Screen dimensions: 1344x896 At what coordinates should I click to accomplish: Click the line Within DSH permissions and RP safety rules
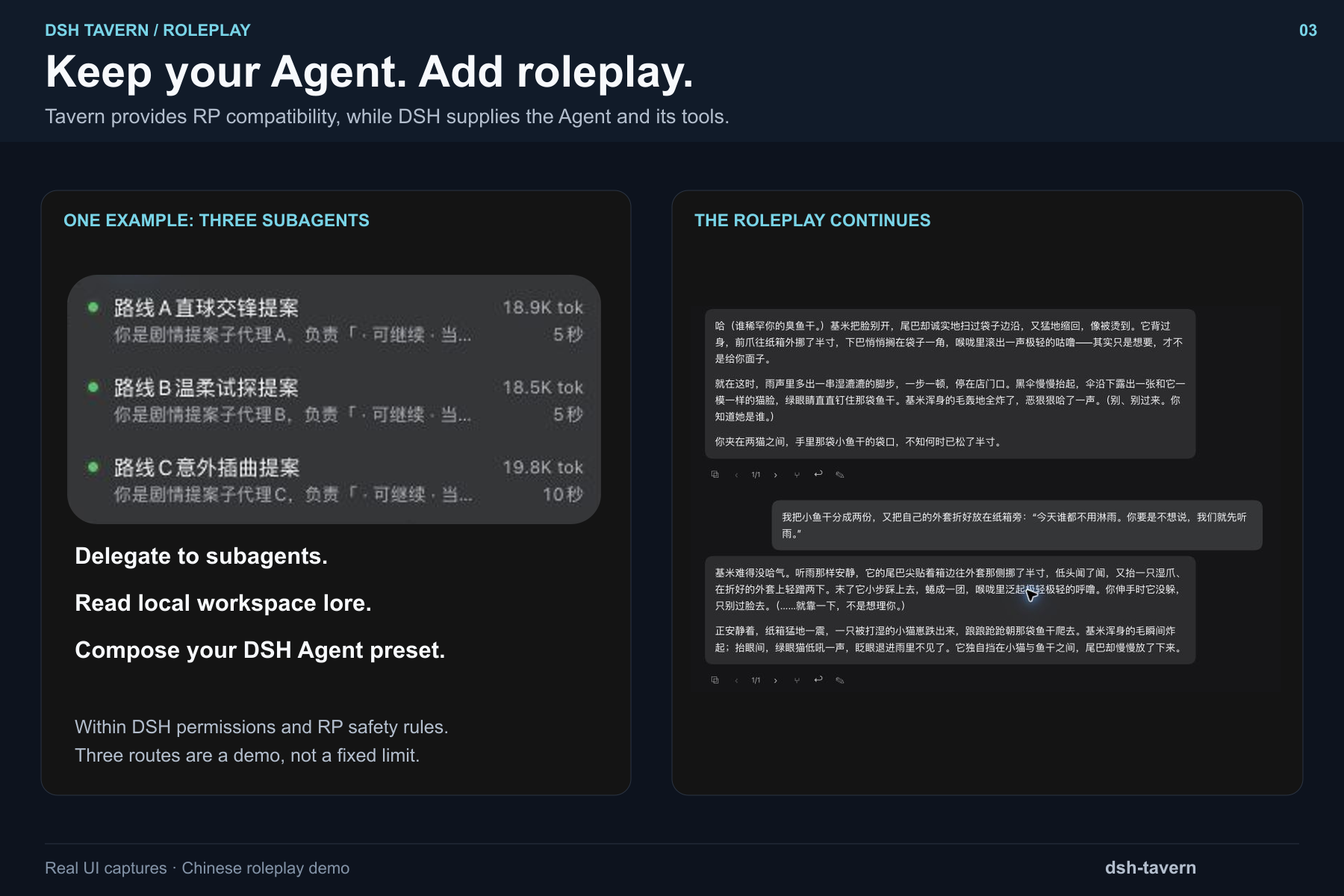pyautogui.click(x=261, y=727)
